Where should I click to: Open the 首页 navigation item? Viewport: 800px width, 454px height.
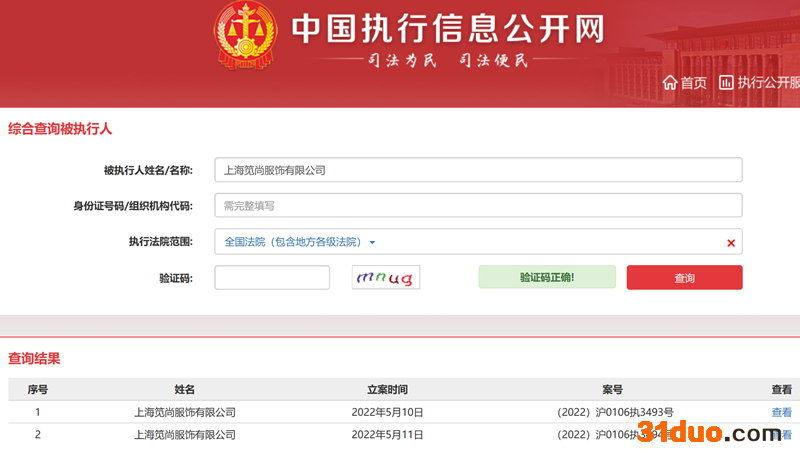click(x=693, y=83)
